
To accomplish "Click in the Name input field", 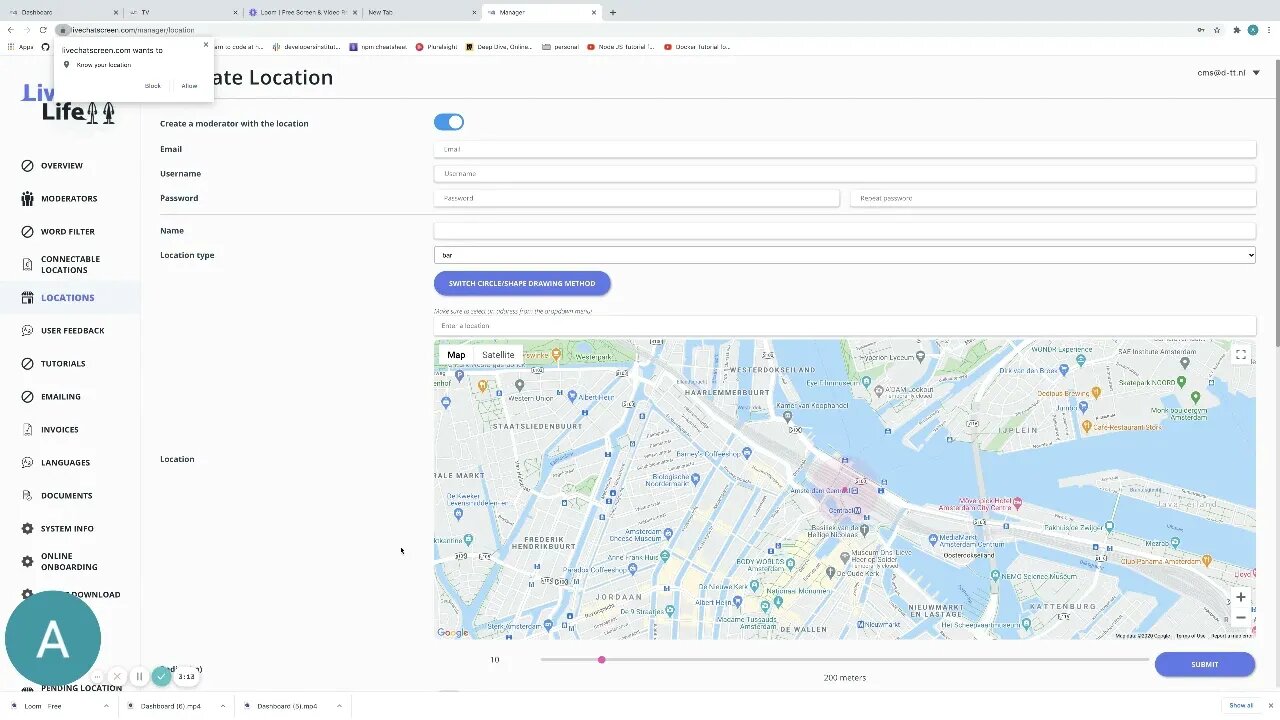I will (844, 231).
